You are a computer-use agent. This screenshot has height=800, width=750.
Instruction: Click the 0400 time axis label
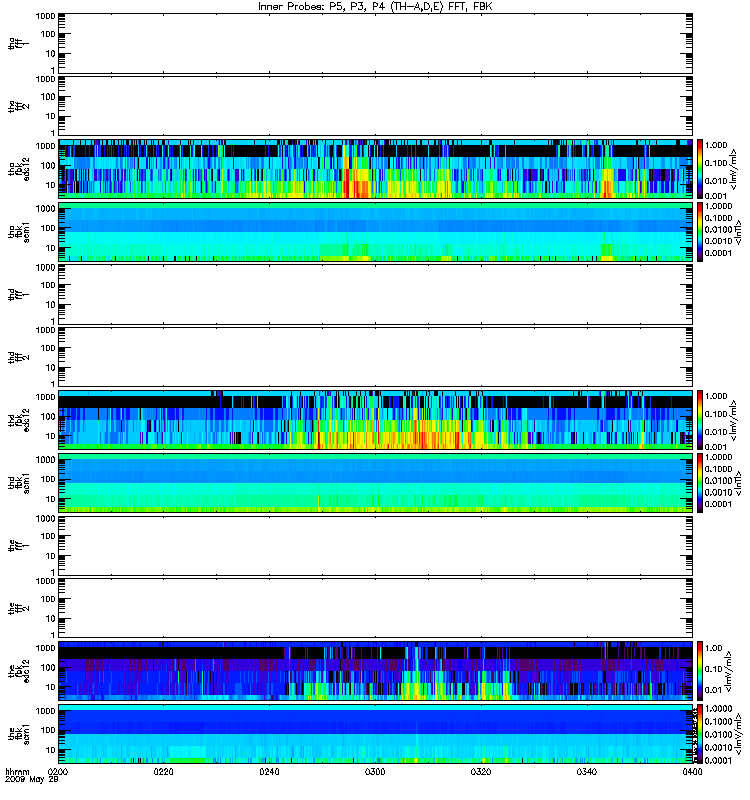coord(692,771)
